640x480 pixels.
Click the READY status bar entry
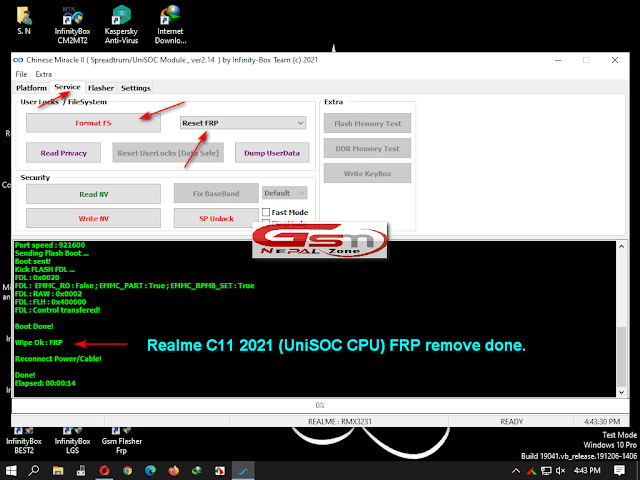tap(511, 422)
